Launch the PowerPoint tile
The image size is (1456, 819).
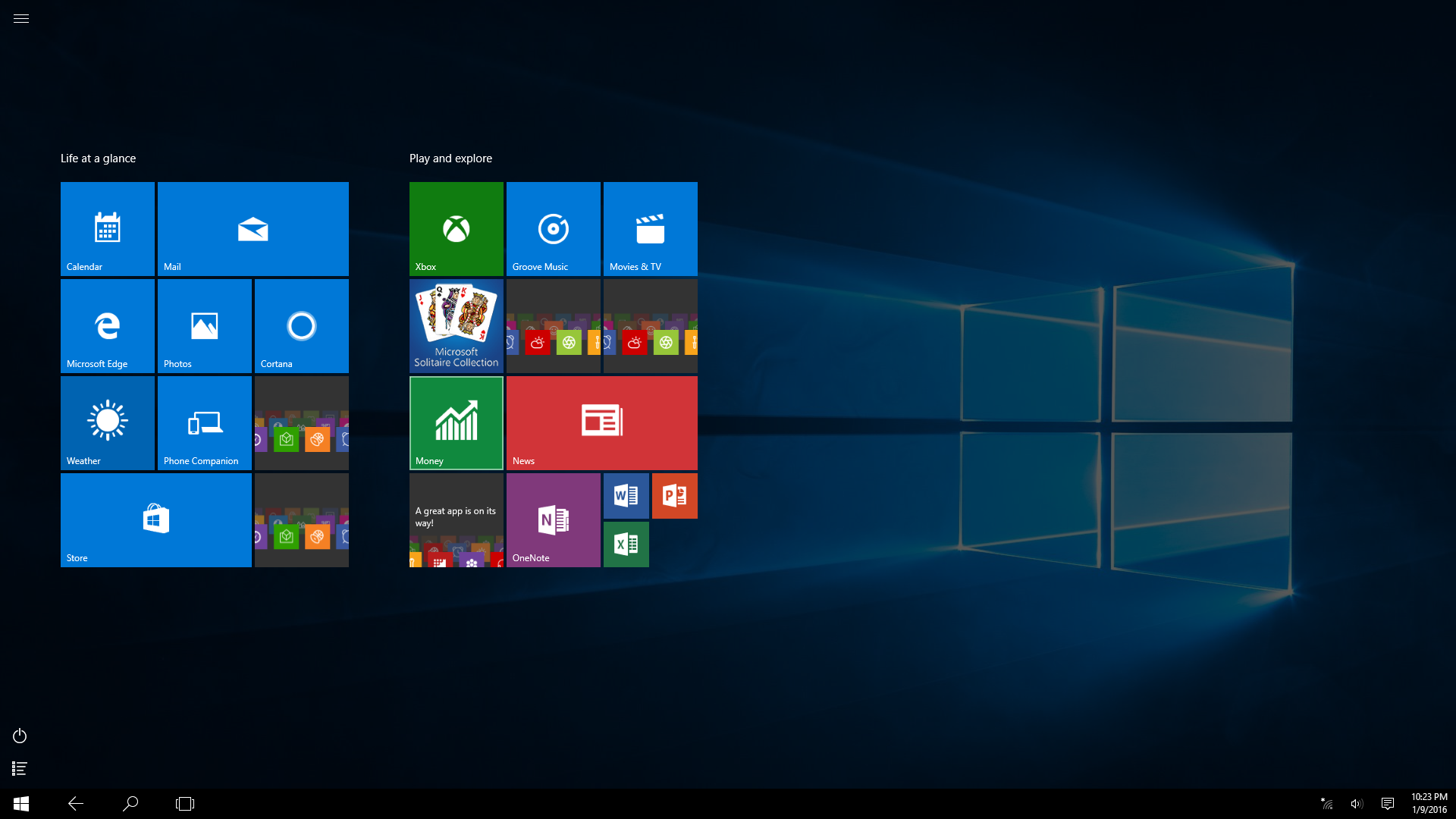675,496
